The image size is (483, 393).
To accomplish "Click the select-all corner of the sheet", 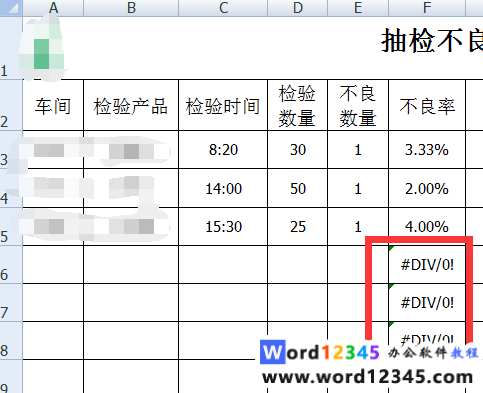I will tap(11, 8).
